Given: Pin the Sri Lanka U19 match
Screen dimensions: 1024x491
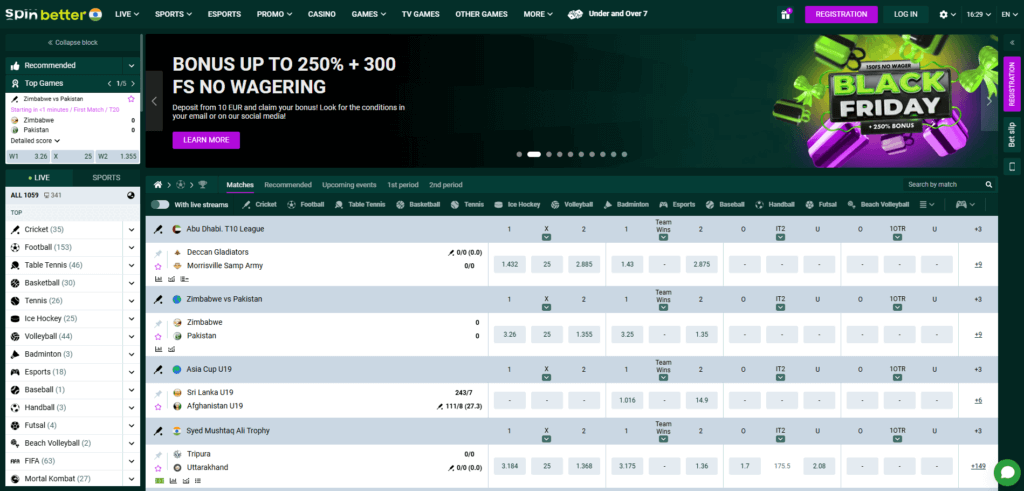Looking at the screenshot, I should pos(158,394).
